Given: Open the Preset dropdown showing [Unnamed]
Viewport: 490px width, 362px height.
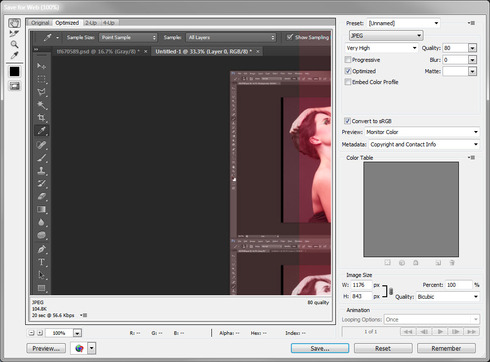Looking at the screenshot, I should point(403,23).
